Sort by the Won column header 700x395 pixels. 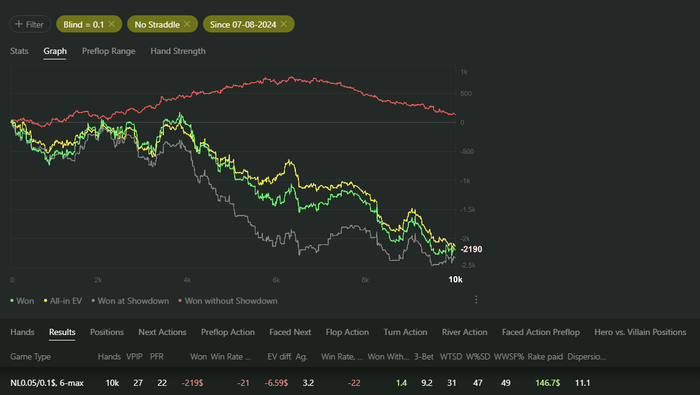point(198,357)
